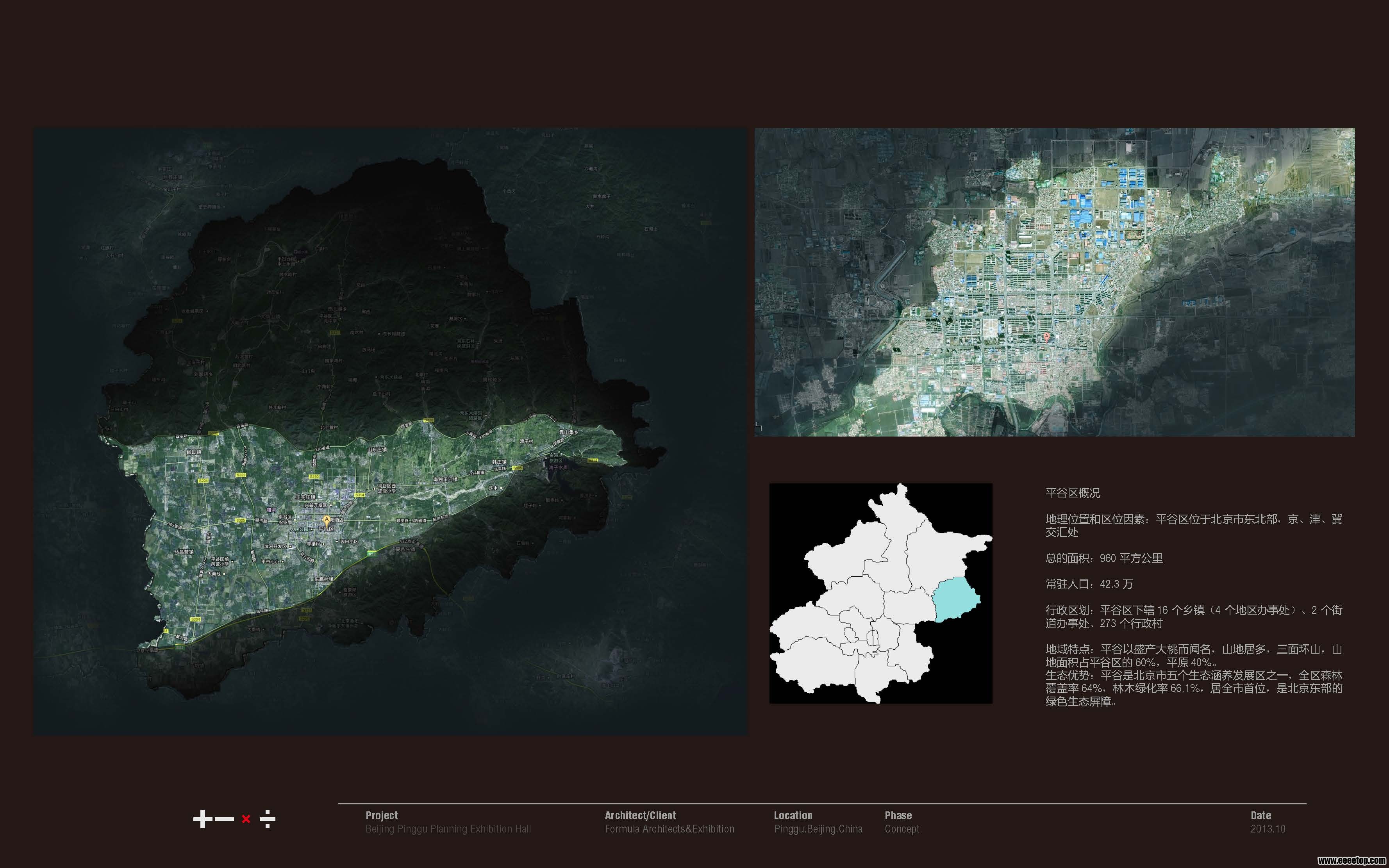This screenshot has height=868, width=1389.
Task: Open the satellite image of Pinggu urban area
Action: (x=1054, y=282)
